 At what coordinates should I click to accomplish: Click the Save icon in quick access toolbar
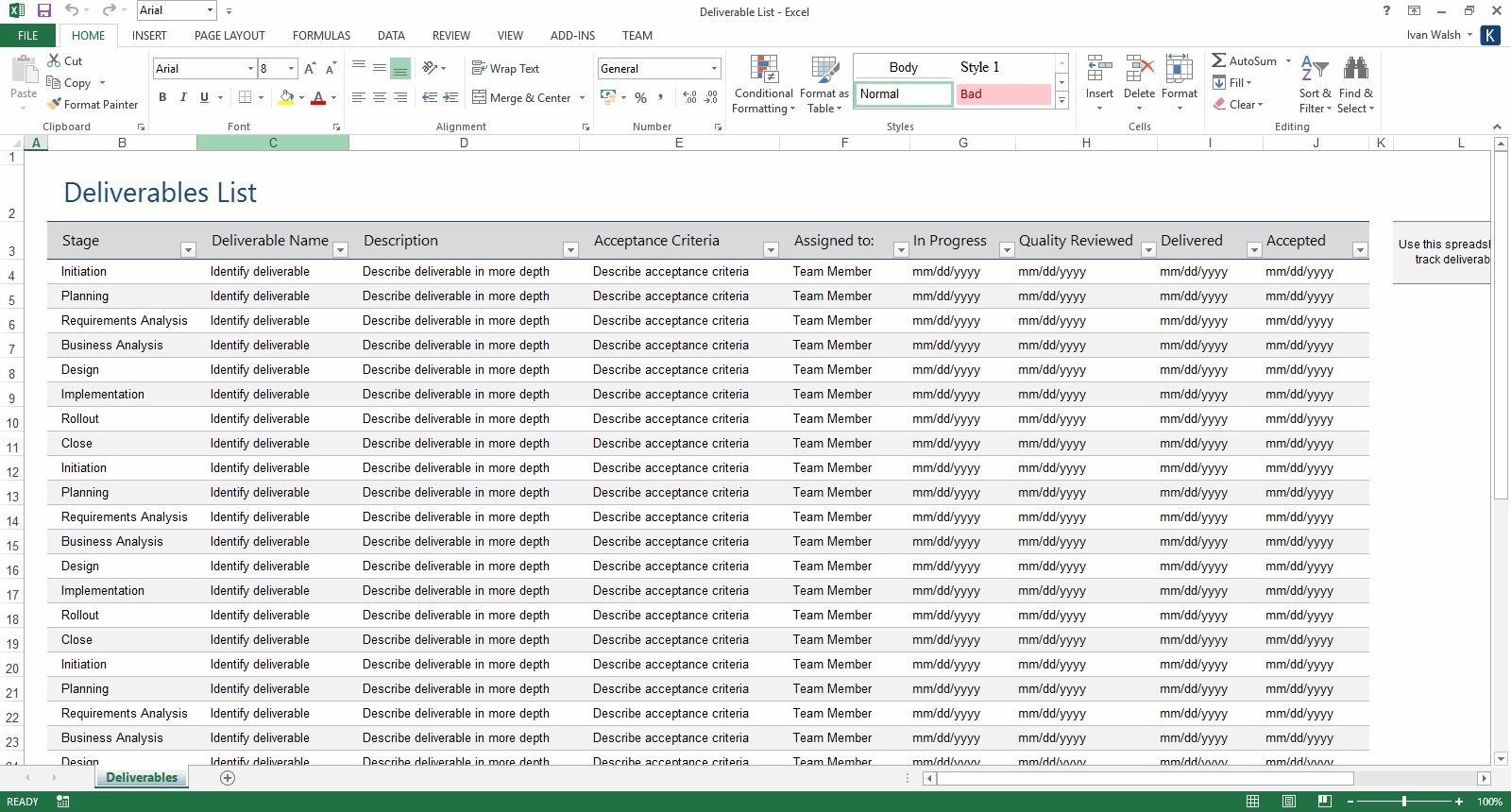[44, 10]
